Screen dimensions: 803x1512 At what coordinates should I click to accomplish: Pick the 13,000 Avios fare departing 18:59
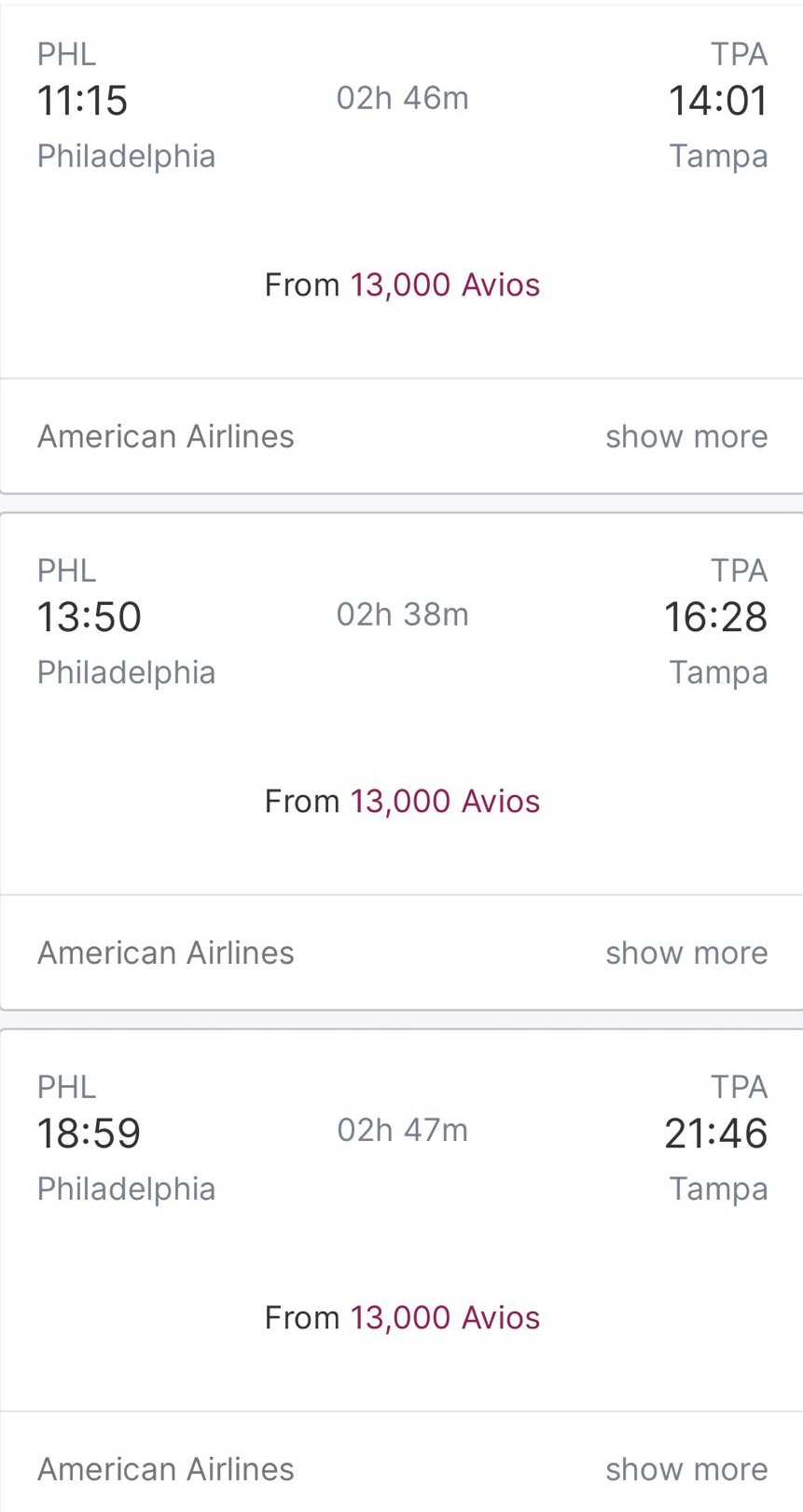click(444, 1318)
